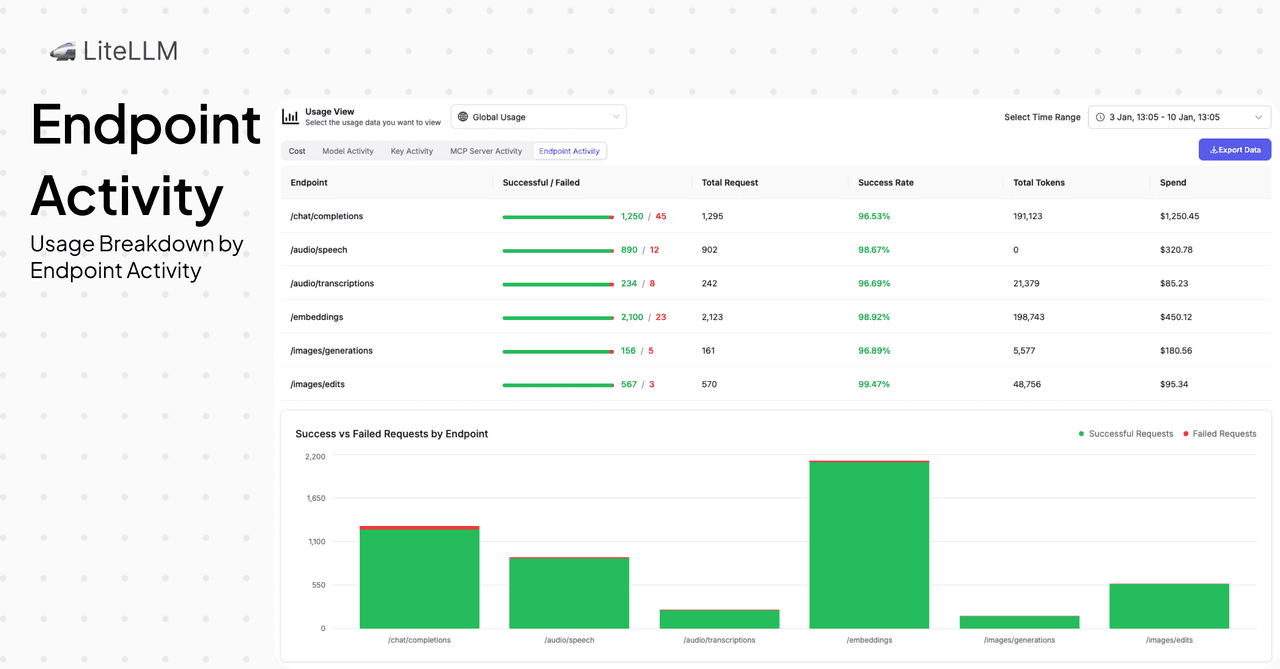The width and height of the screenshot is (1280, 669).
Task: Click the /embeddings success progress bar
Action: pos(558,317)
